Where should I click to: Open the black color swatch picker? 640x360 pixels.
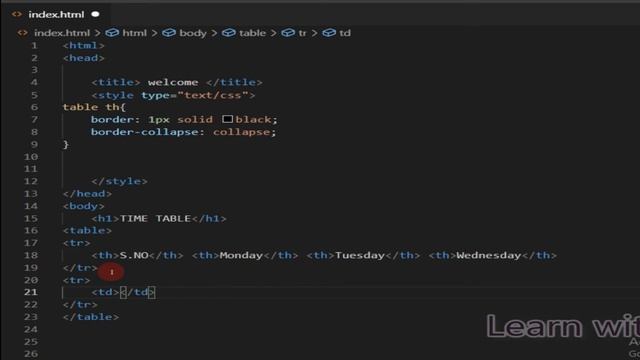click(x=227, y=119)
